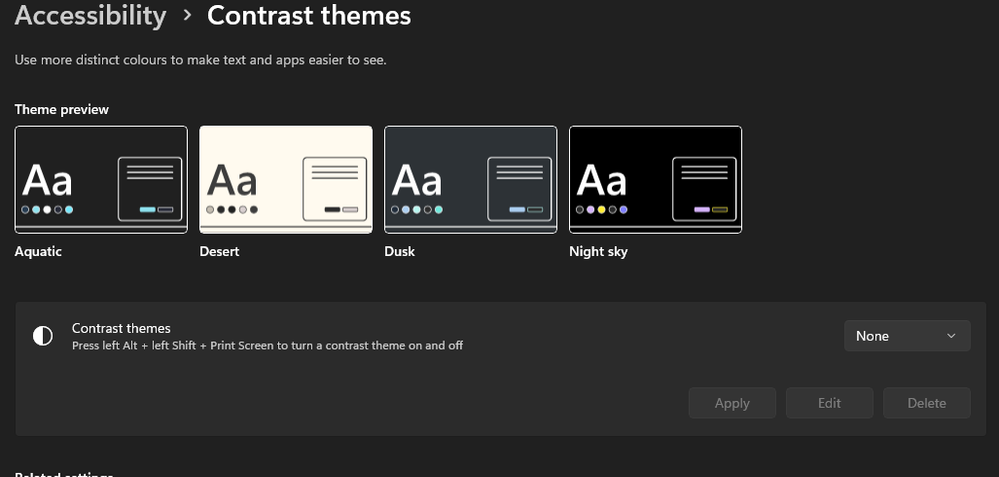Viewport: 999px width, 477px height.
Task: Select the Aquatic theme preview
Action: click(101, 180)
